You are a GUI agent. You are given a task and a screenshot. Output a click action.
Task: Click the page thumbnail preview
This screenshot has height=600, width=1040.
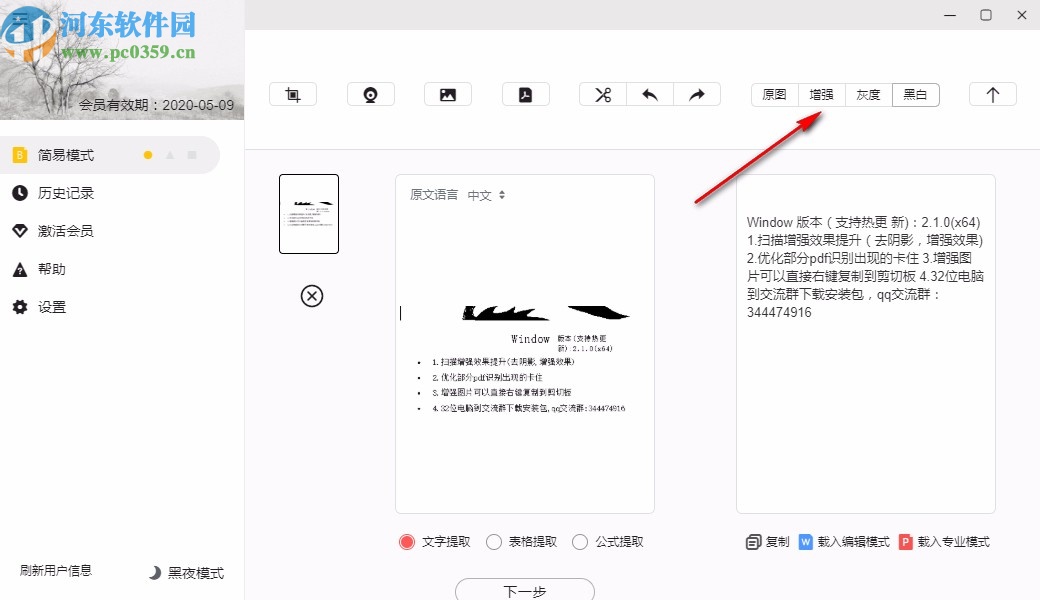coord(310,213)
